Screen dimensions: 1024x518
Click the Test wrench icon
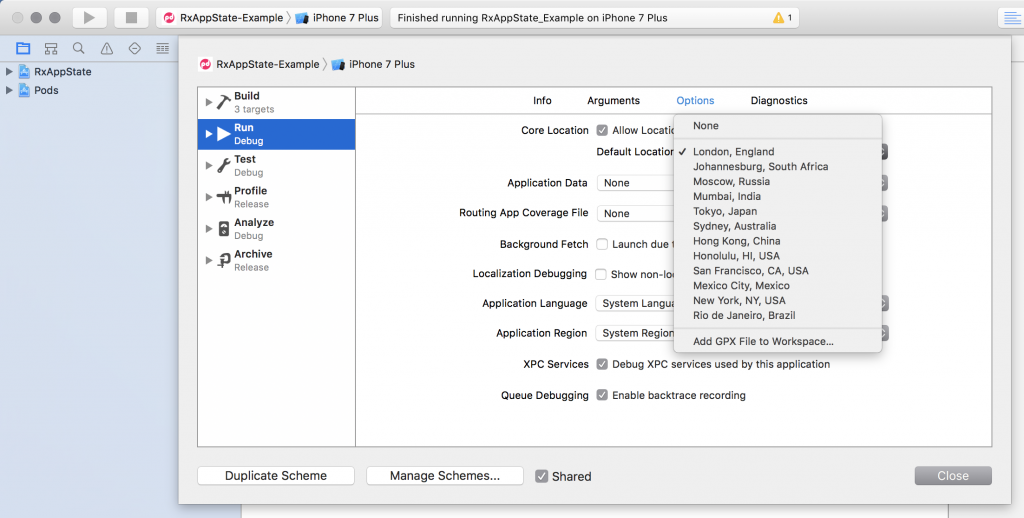(x=224, y=165)
